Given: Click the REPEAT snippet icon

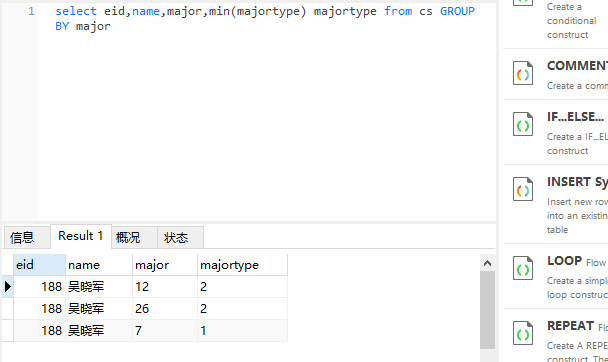Looking at the screenshot, I should pos(523,333).
